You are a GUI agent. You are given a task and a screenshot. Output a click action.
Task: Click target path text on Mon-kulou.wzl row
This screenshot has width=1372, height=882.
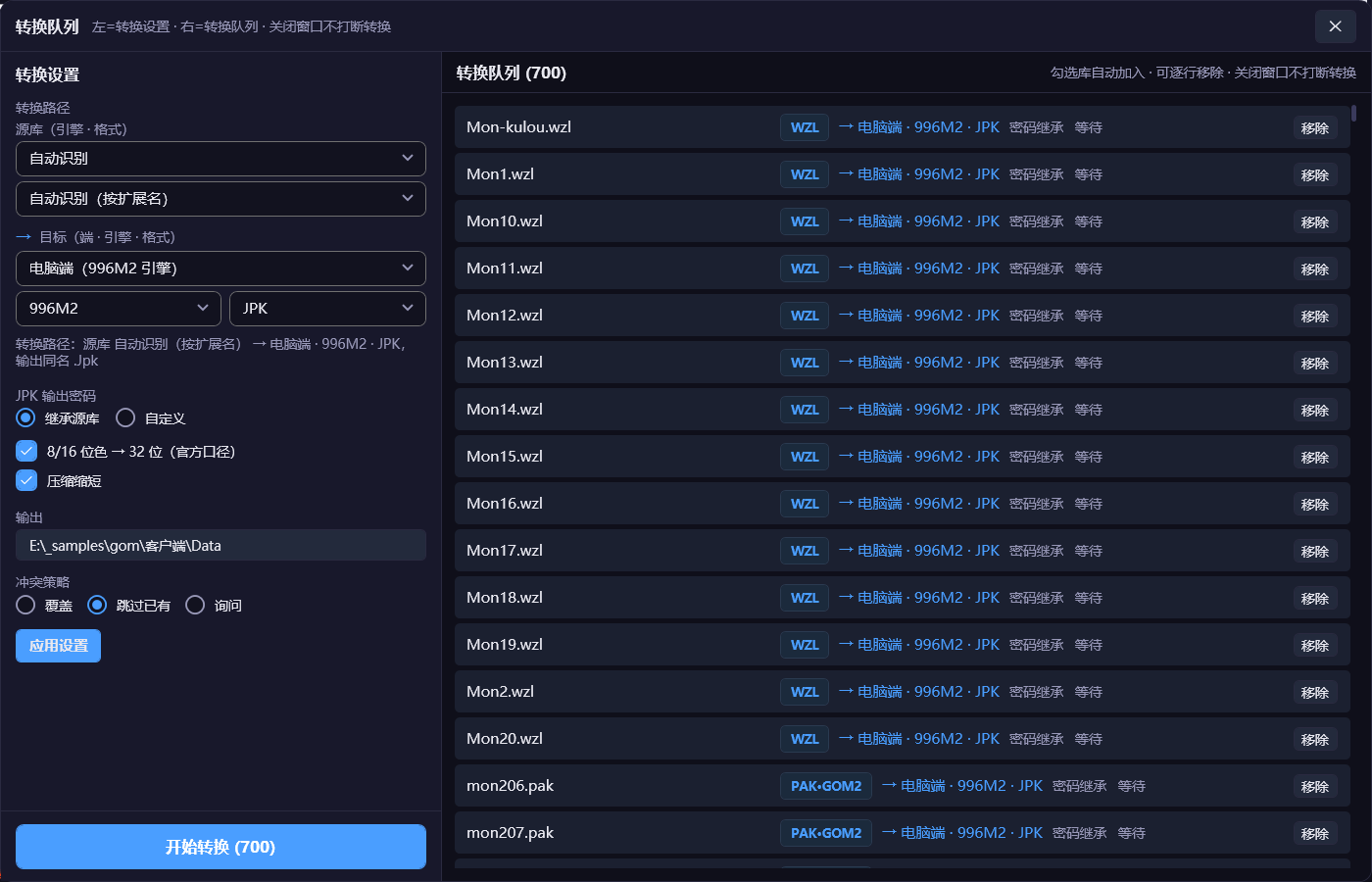coord(919,127)
